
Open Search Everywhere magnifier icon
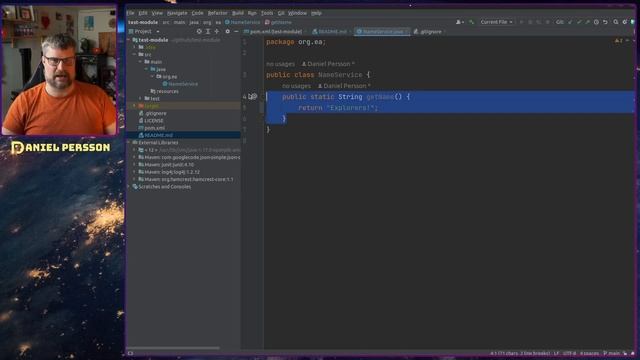pyautogui.click(x=616, y=22)
